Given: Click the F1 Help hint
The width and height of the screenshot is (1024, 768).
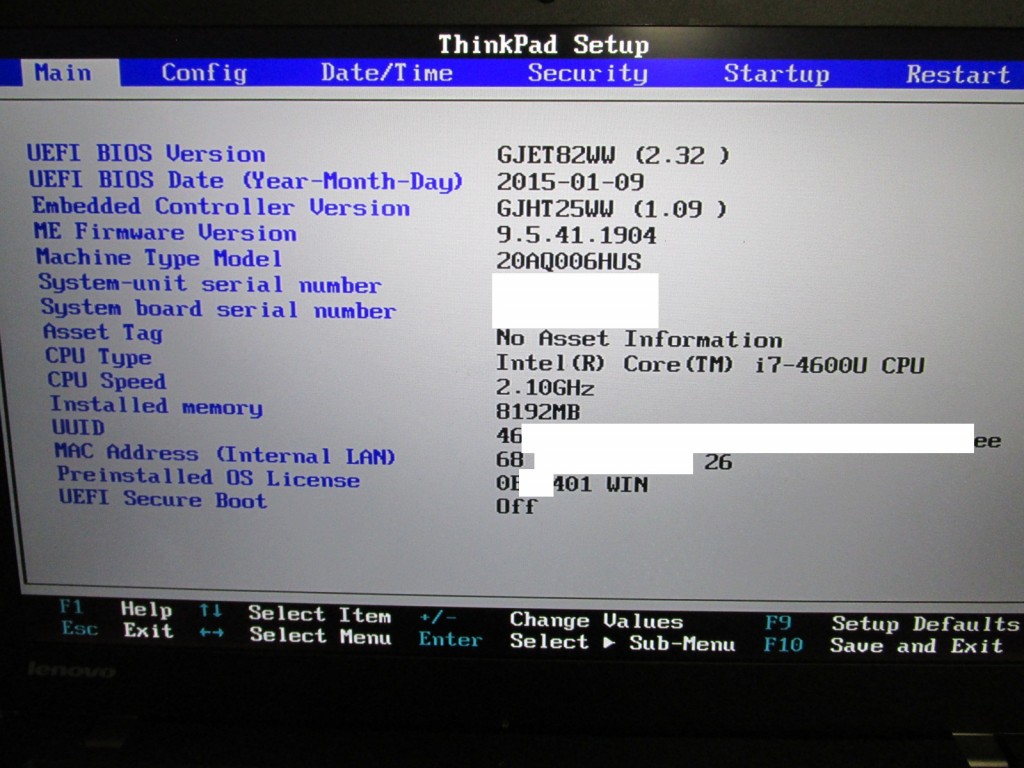Looking at the screenshot, I should [x=116, y=609].
